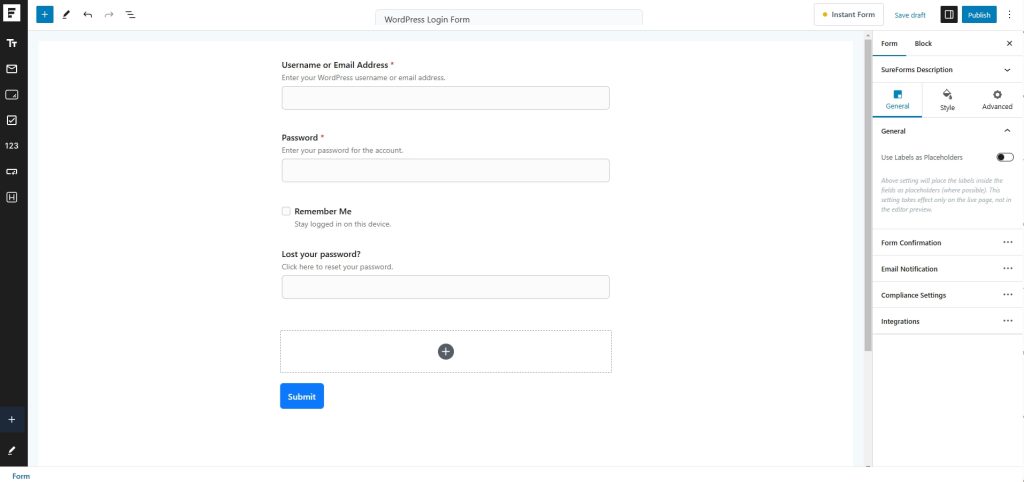Click the Save draft link
The height and width of the screenshot is (482, 1024).
(x=910, y=15)
